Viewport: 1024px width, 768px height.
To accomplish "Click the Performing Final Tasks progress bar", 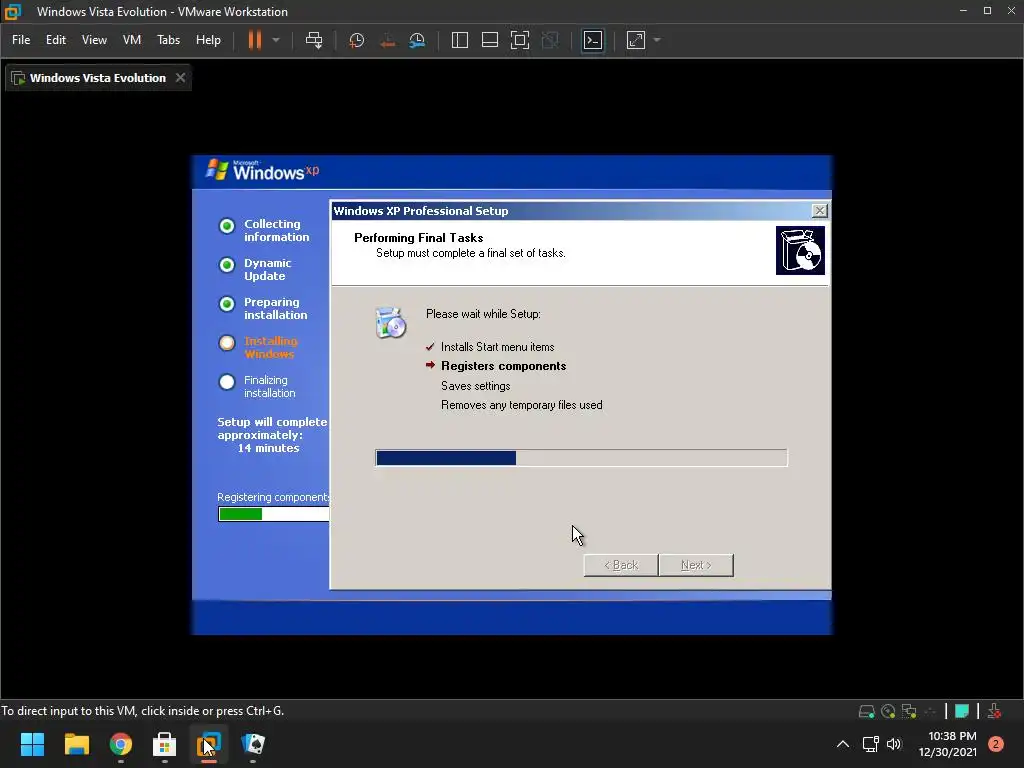I will (x=581, y=458).
